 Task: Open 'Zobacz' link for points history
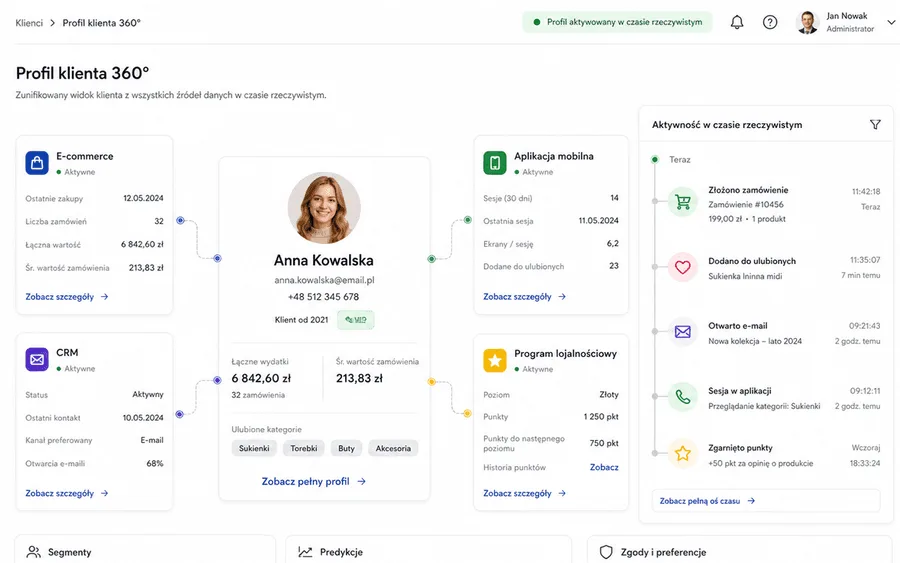tap(604, 467)
